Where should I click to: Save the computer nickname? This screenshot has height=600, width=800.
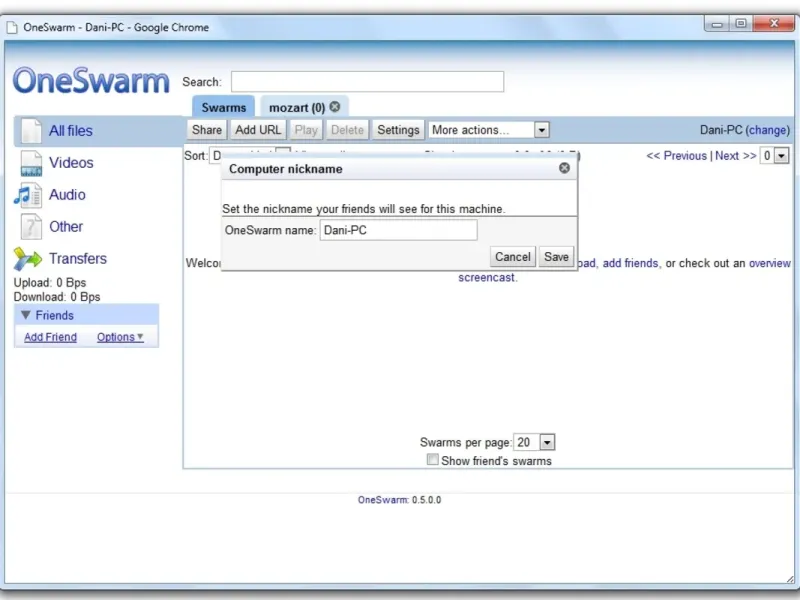(556, 257)
